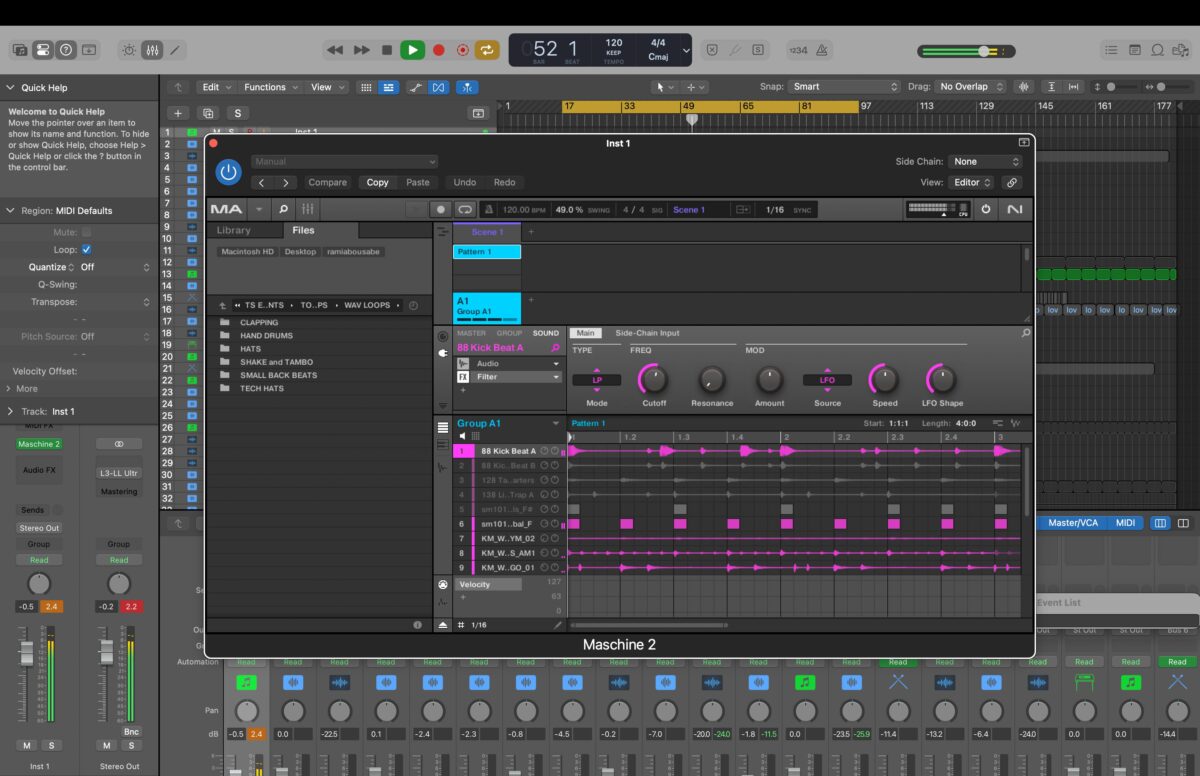The image size is (1200, 776).
Task: Open the Maschine browser search magnifier
Action: 283,209
